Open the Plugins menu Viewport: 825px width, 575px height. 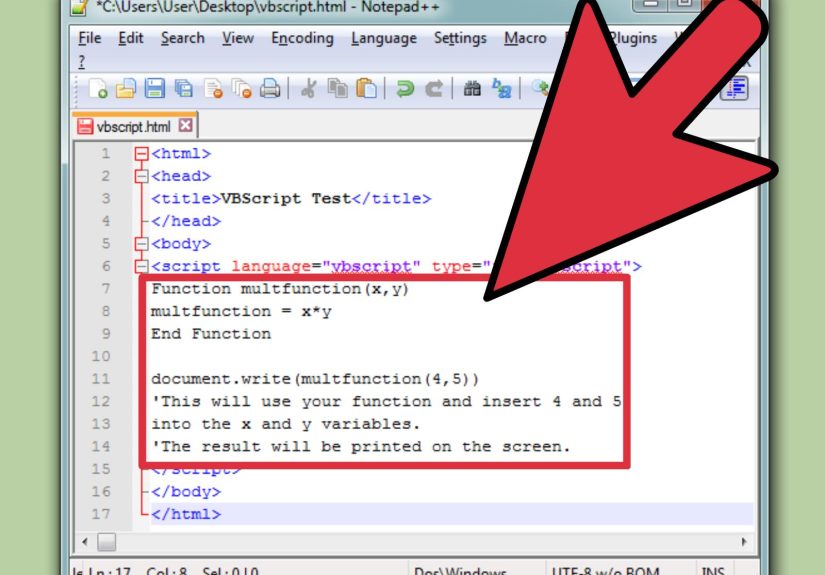pos(633,38)
